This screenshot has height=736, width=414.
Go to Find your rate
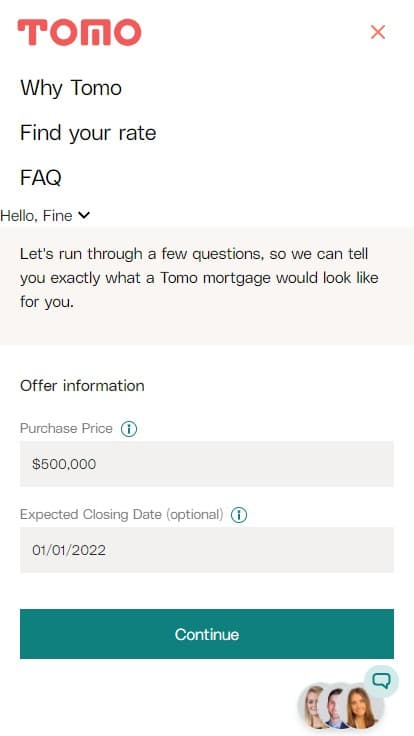point(88,133)
